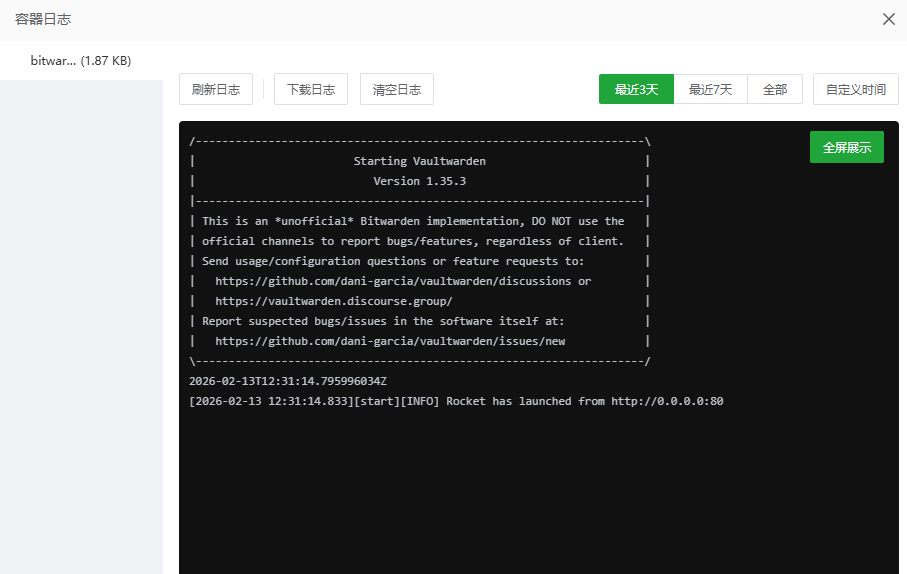Enter fullscreen with 全屏展示 button

click(x=846, y=147)
